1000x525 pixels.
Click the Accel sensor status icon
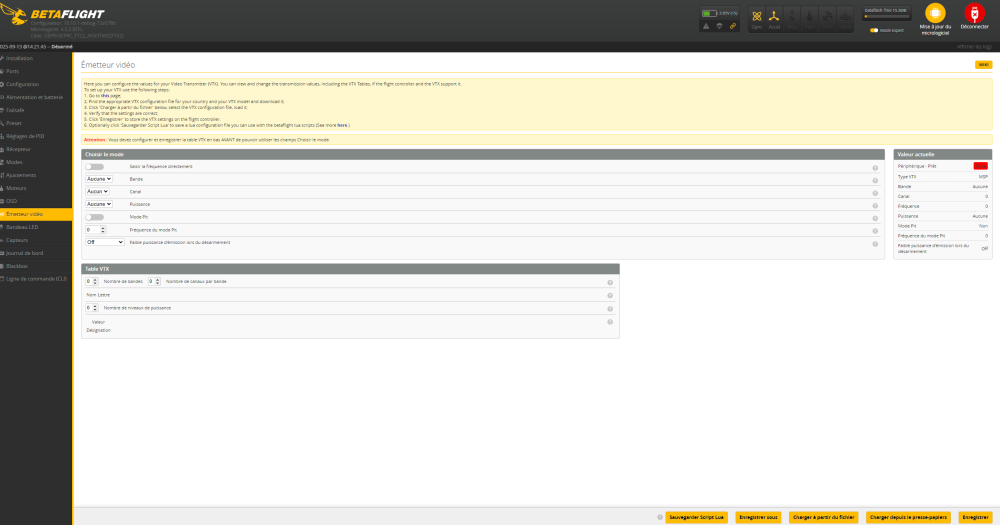pyautogui.click(x=774, y=18)
